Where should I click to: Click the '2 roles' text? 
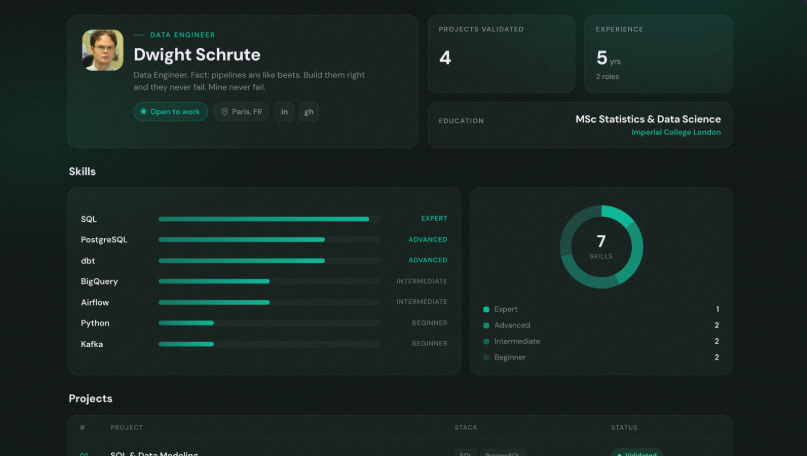click(607, 77)
